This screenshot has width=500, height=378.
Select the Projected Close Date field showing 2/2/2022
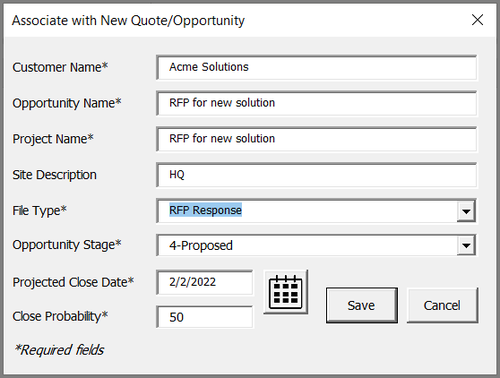[x=205, y=283]
